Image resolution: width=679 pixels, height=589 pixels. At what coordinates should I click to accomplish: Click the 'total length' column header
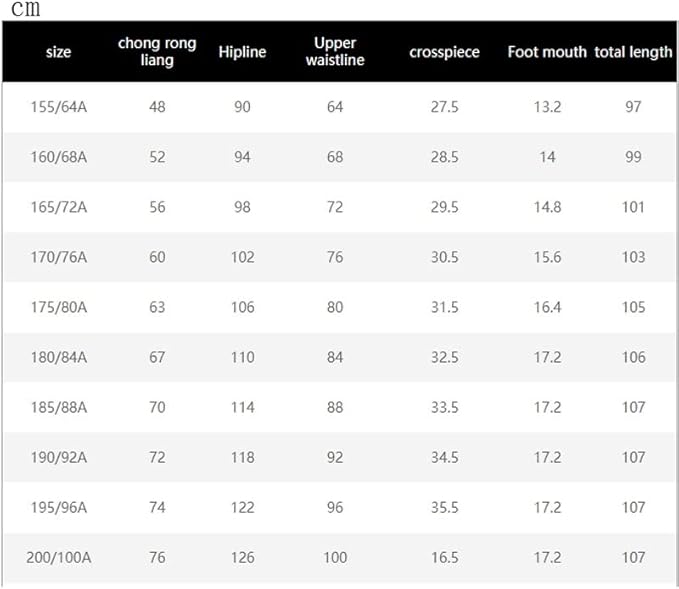(633, 52)
